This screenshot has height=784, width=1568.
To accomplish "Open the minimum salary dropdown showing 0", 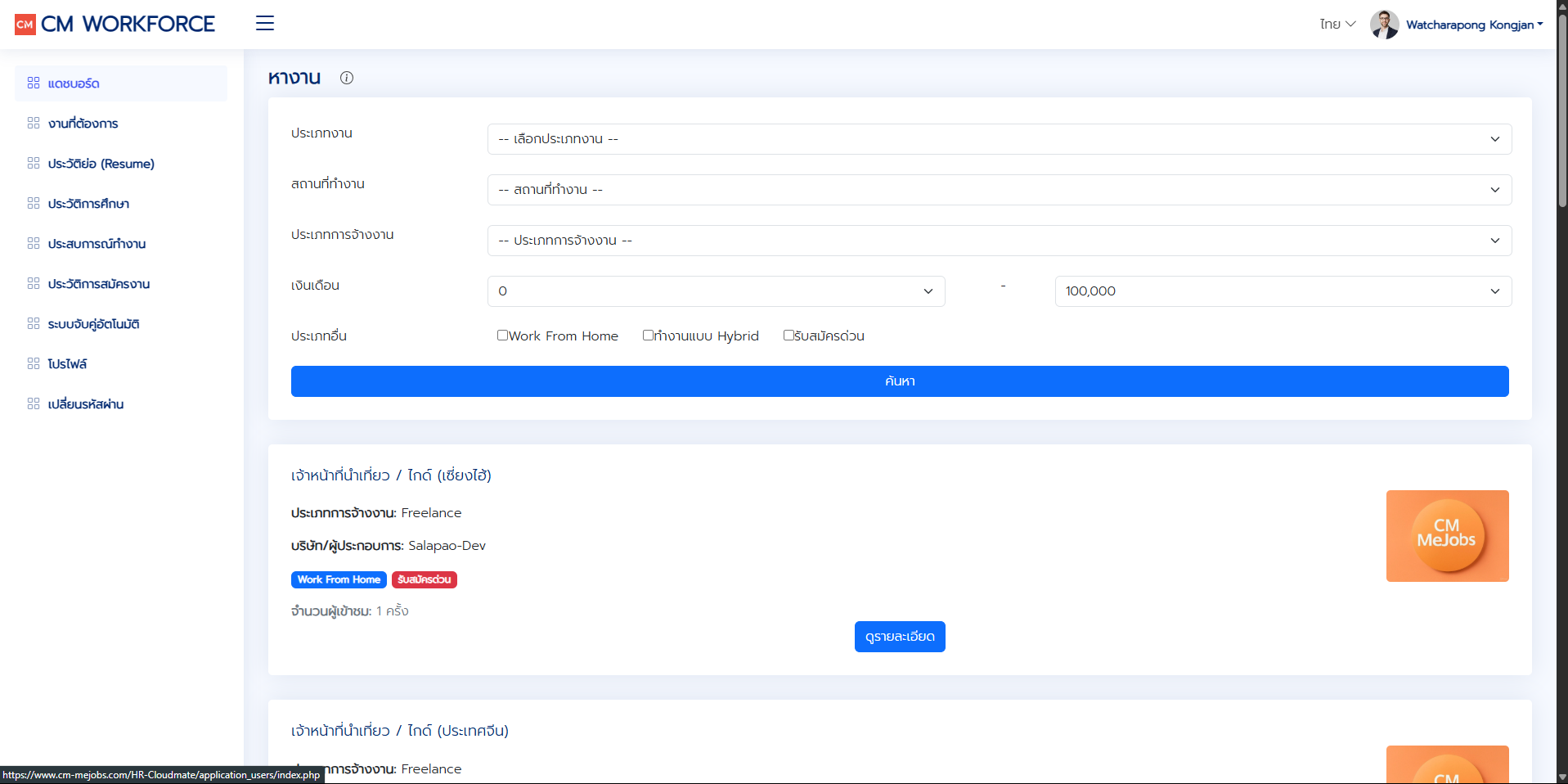I will 717,291.
